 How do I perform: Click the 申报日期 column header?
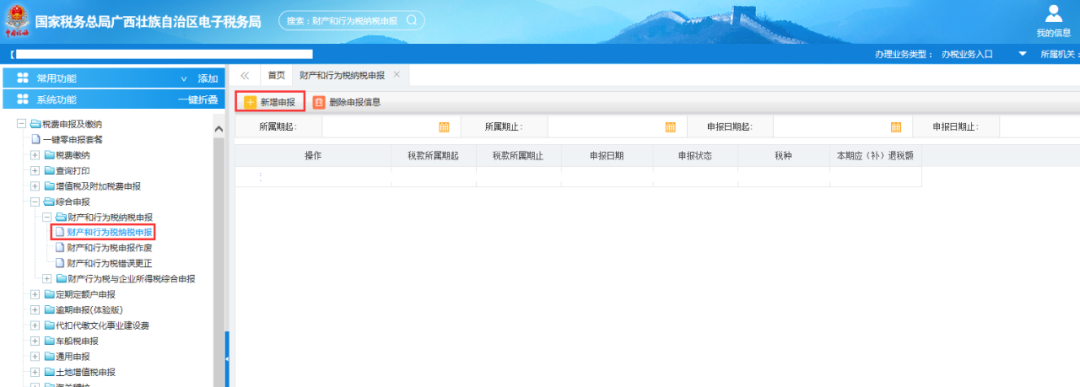pyautogui.click(x=607, y=156)
